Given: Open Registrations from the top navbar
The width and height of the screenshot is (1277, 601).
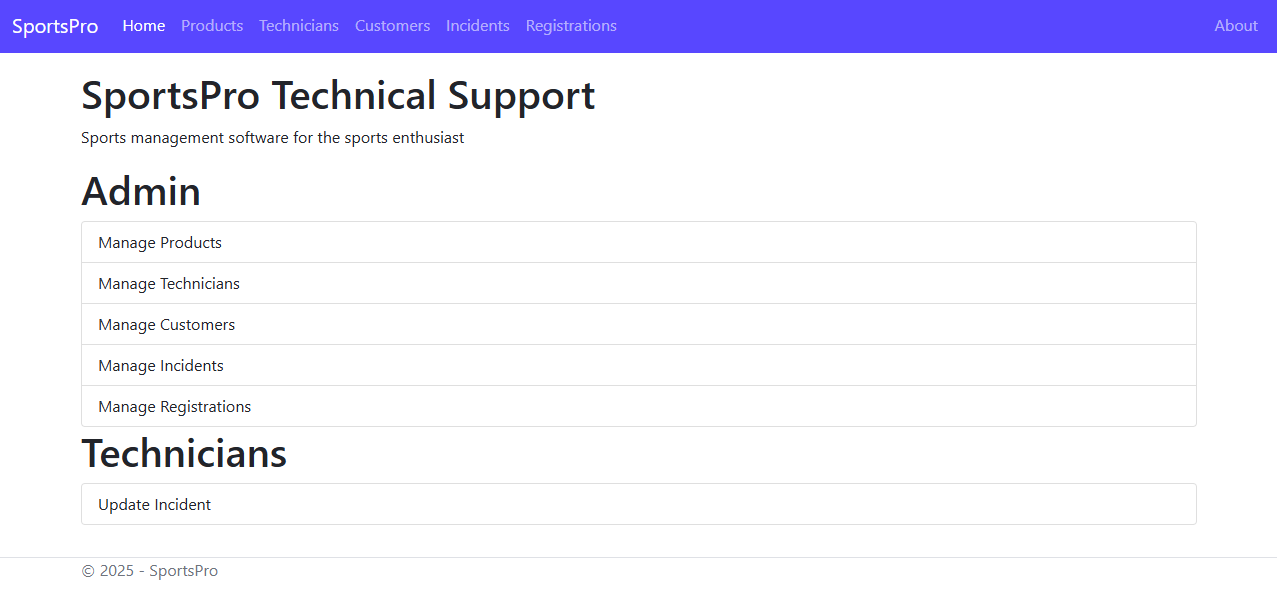Looking at the screenshot, I should pos(571,26).
